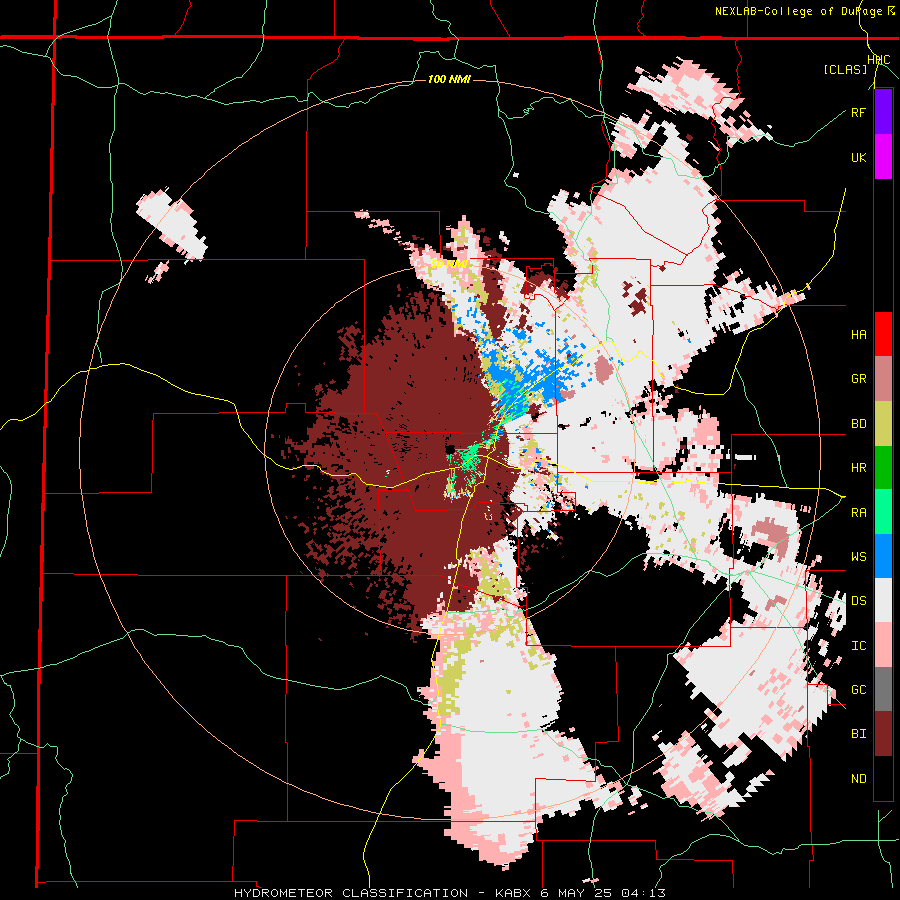The image size is (900, 900).
Task: Select the GR graupel legend swatch
Action: [x=883, y=379]
